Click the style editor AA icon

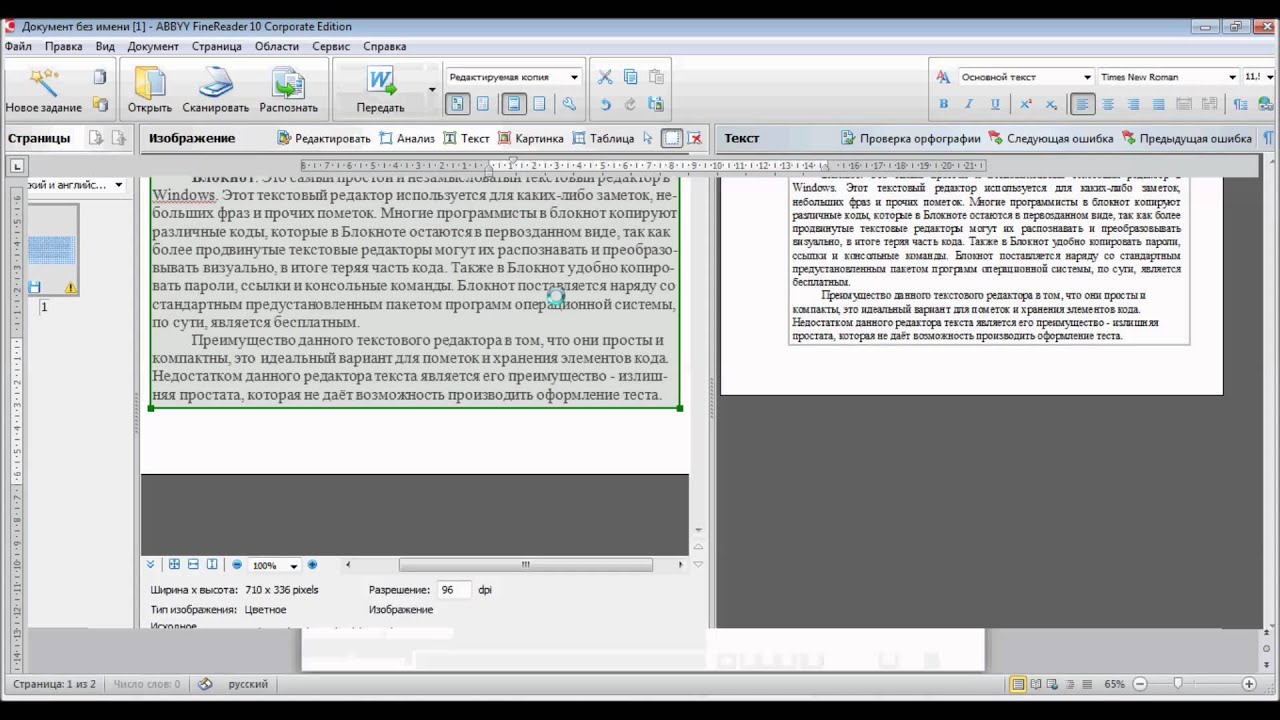click(x=943, y=77)
